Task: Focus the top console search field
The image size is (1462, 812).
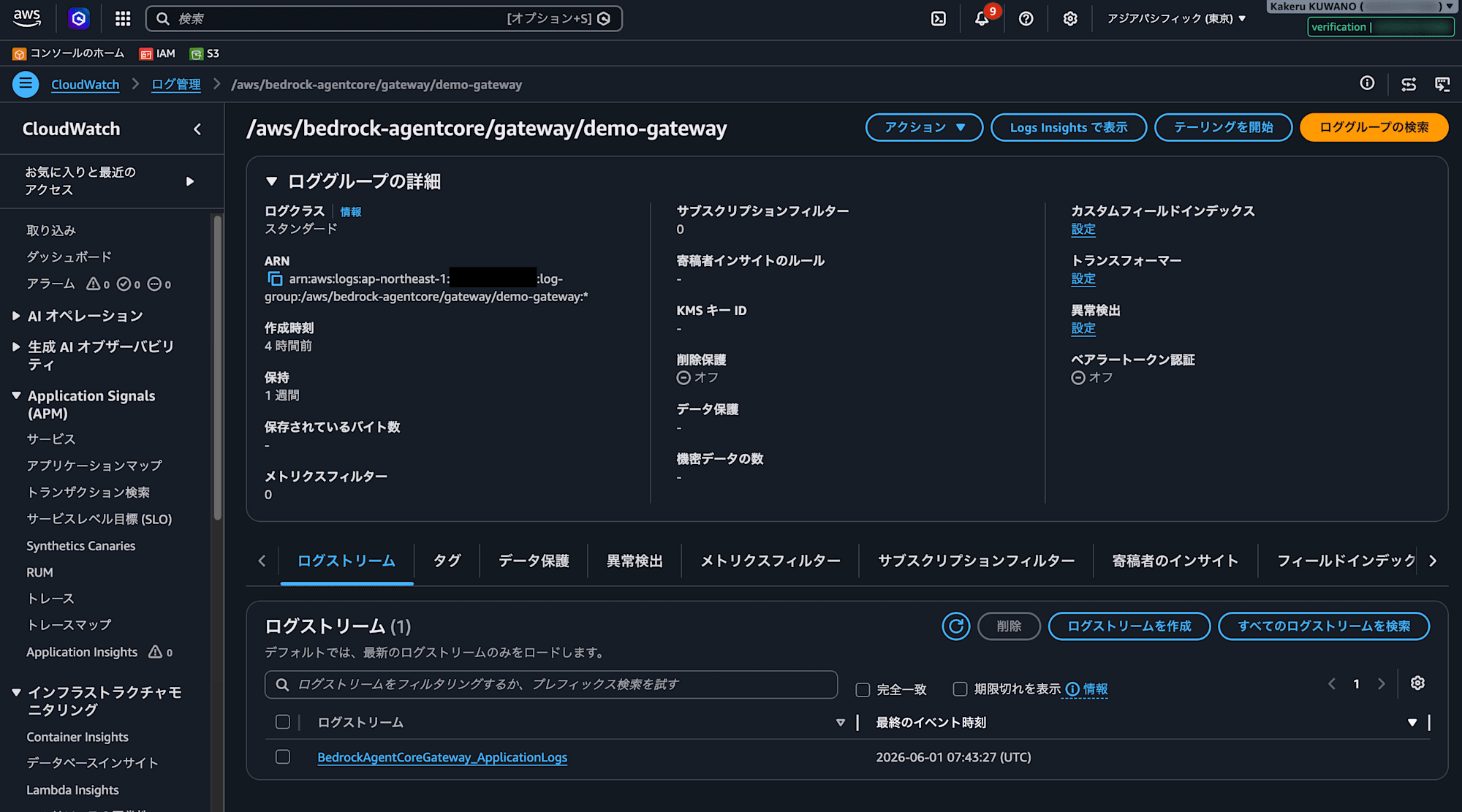Action: pyautogui.click(x=384, y=18)
